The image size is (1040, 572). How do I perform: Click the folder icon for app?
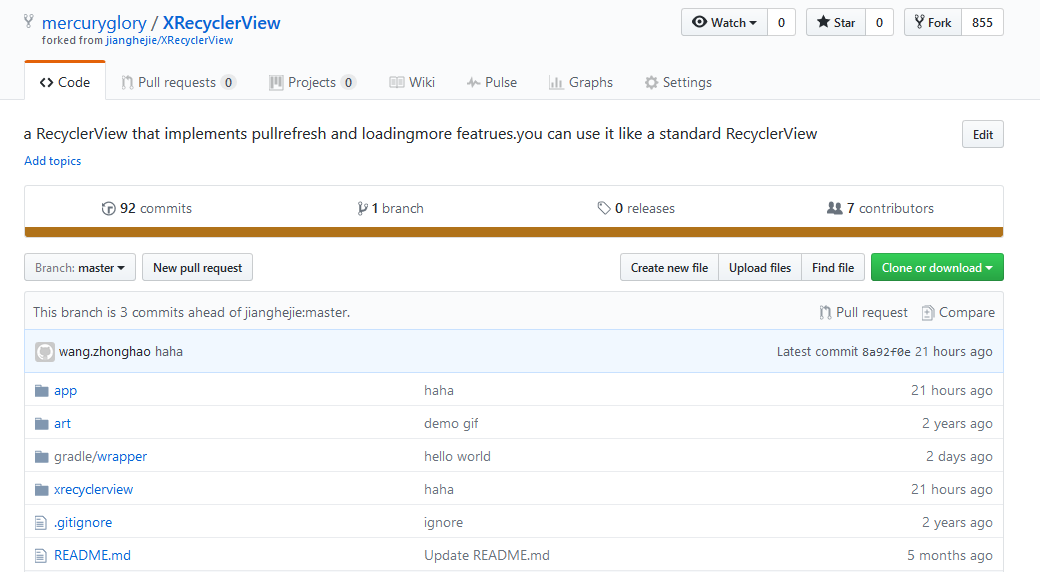(42, 390)
